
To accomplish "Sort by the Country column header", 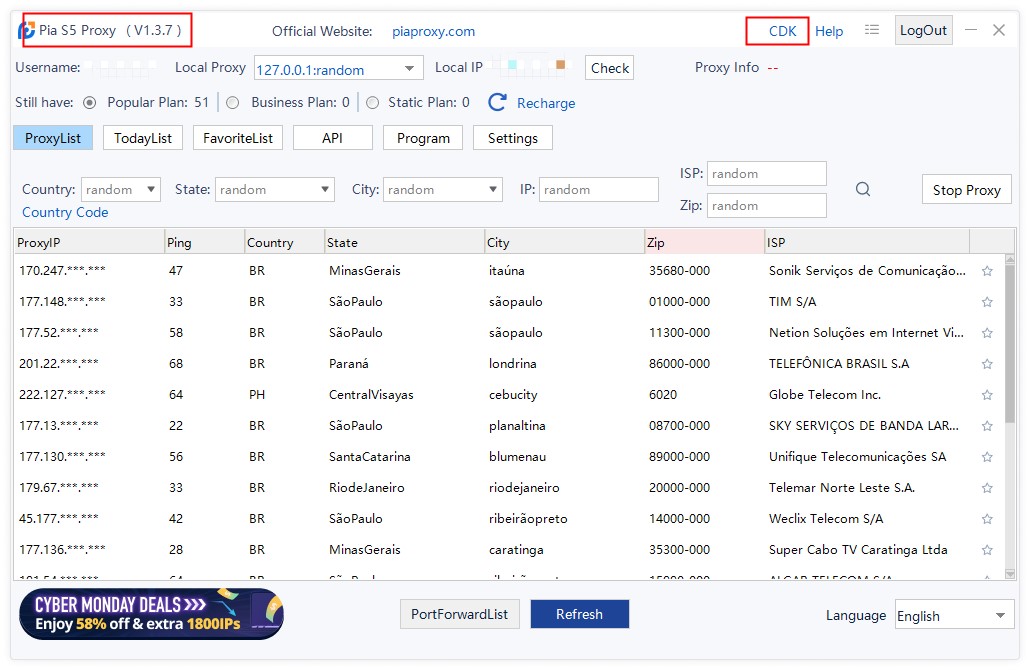I will pyautogui.click(x=284, y=242).
